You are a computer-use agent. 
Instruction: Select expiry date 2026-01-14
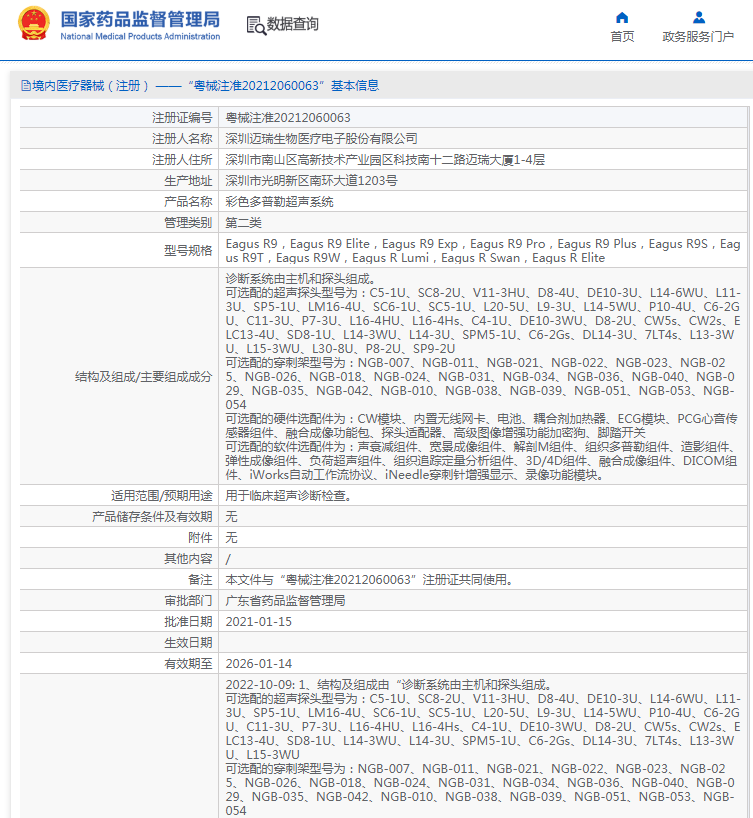259,664
